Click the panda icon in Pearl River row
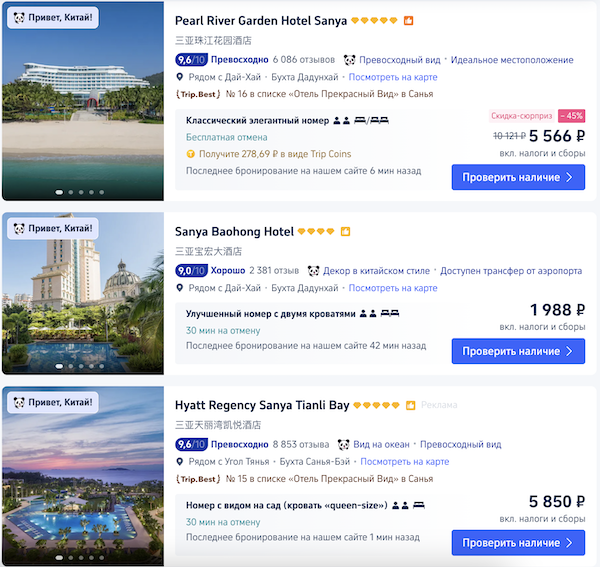The image size is (600, 567). click(x=350, y=60)
